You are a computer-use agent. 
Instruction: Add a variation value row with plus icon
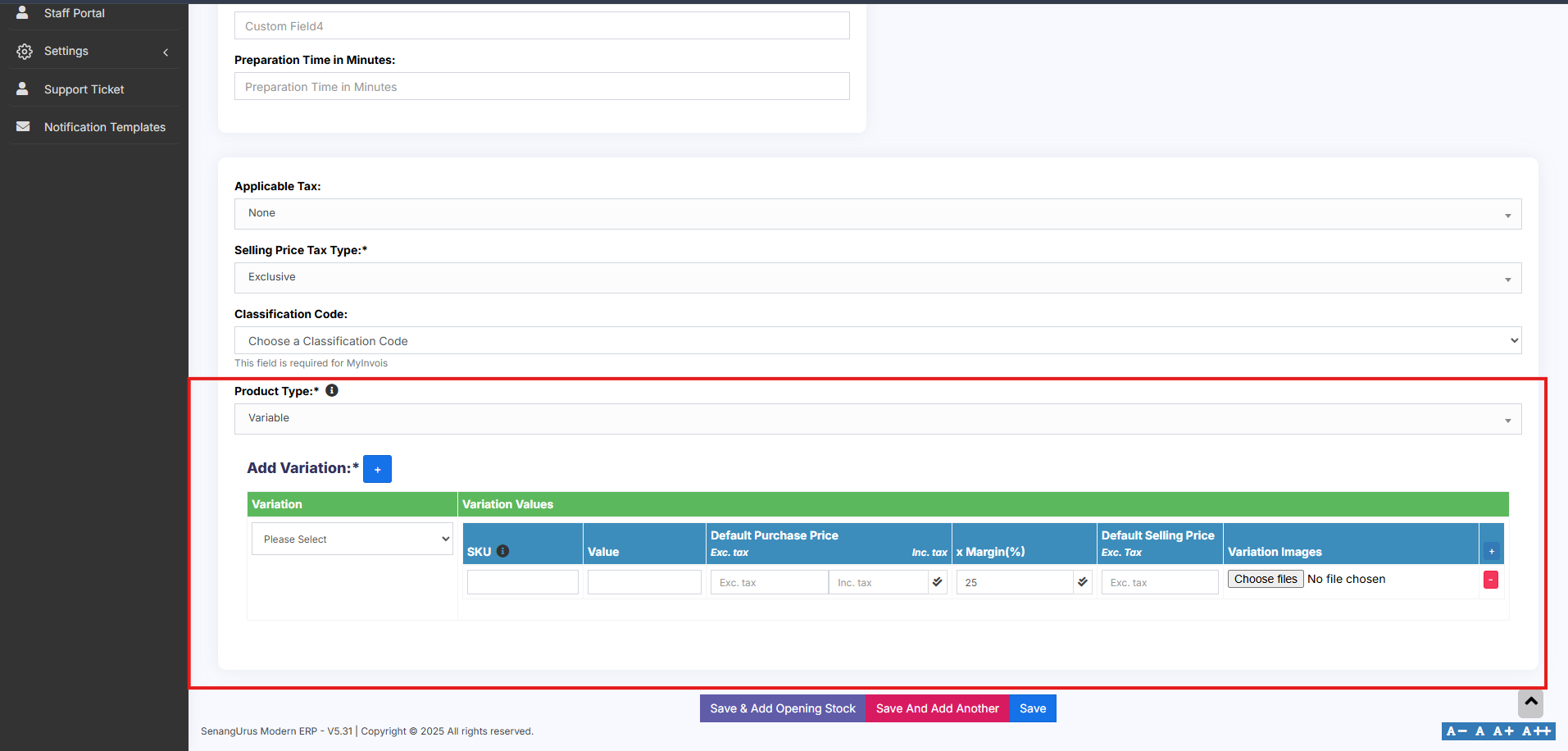click(1491, 552)
